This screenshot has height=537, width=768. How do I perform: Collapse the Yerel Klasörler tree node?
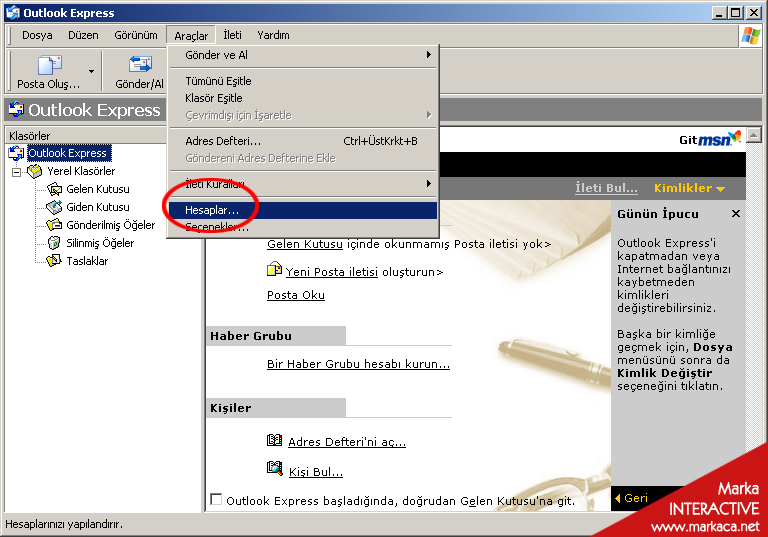(17, 172)
